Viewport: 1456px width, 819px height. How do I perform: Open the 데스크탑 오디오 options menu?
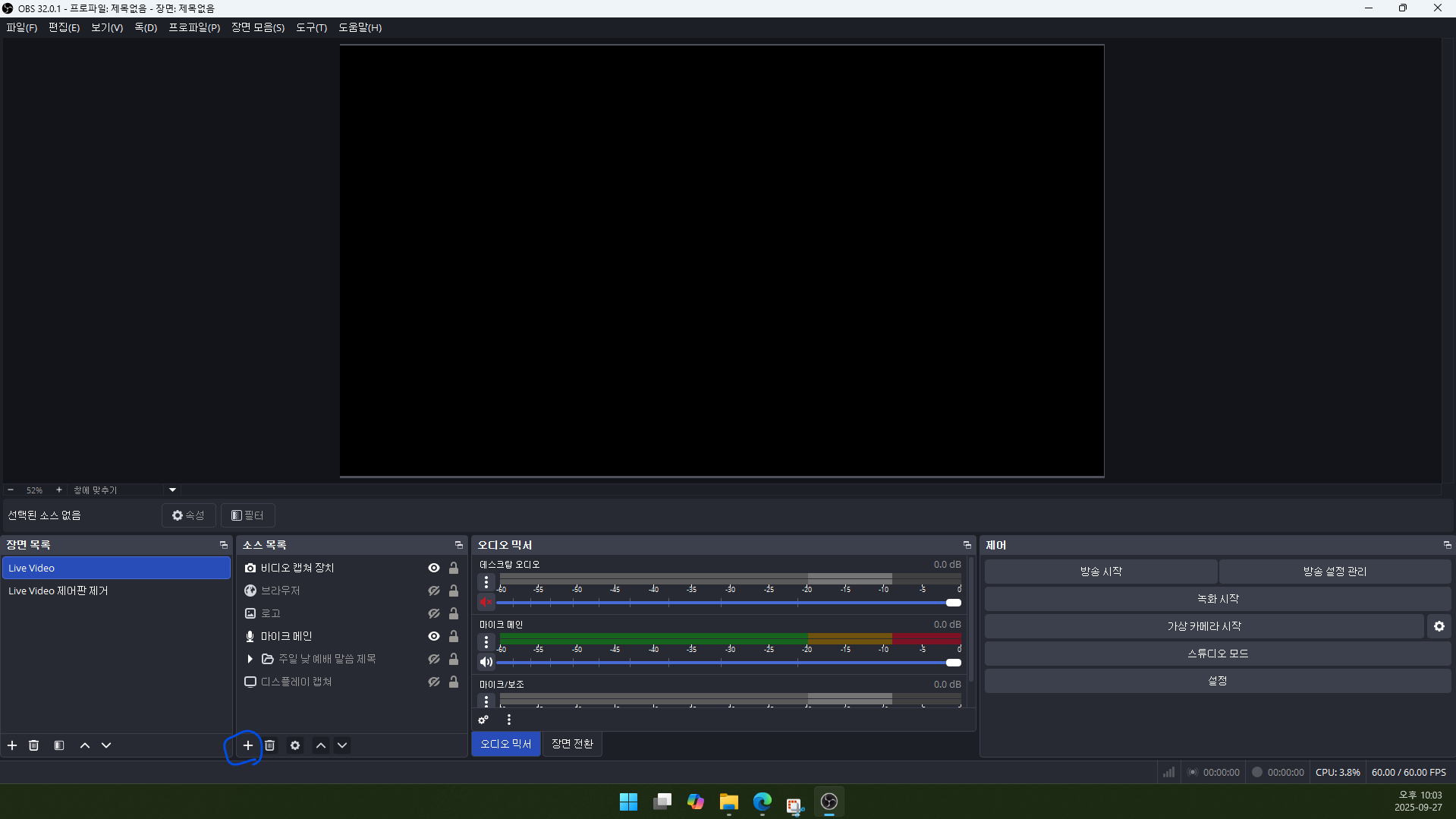(486, 582)
